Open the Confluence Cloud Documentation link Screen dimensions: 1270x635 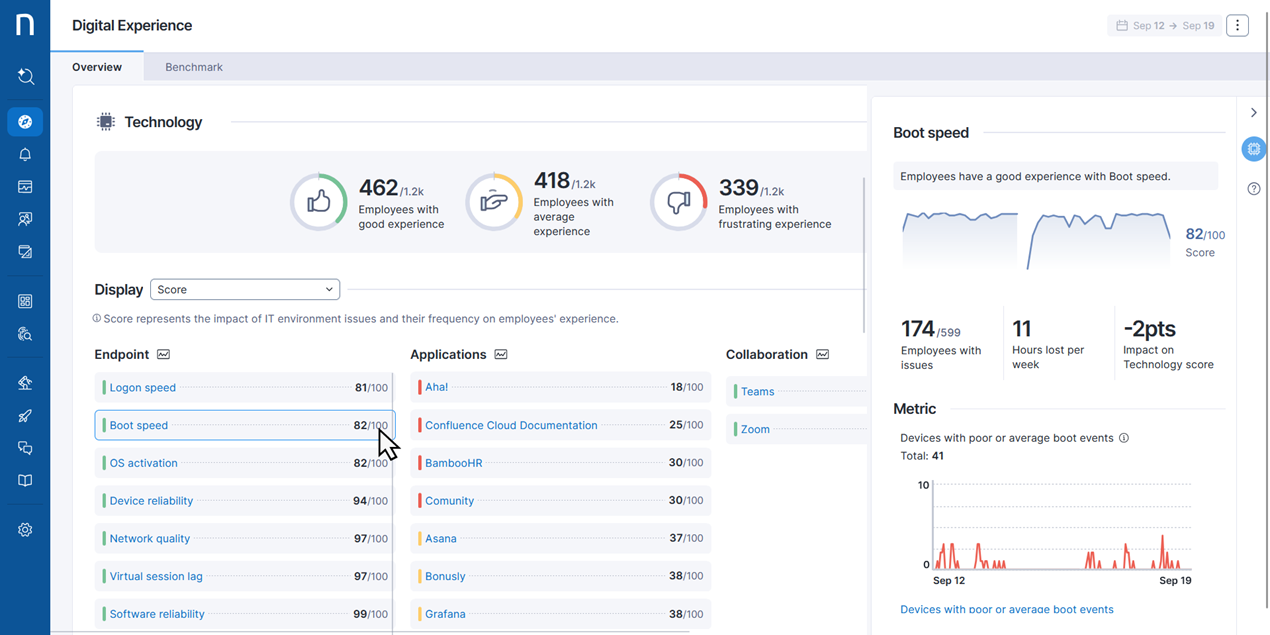(511, 425)
